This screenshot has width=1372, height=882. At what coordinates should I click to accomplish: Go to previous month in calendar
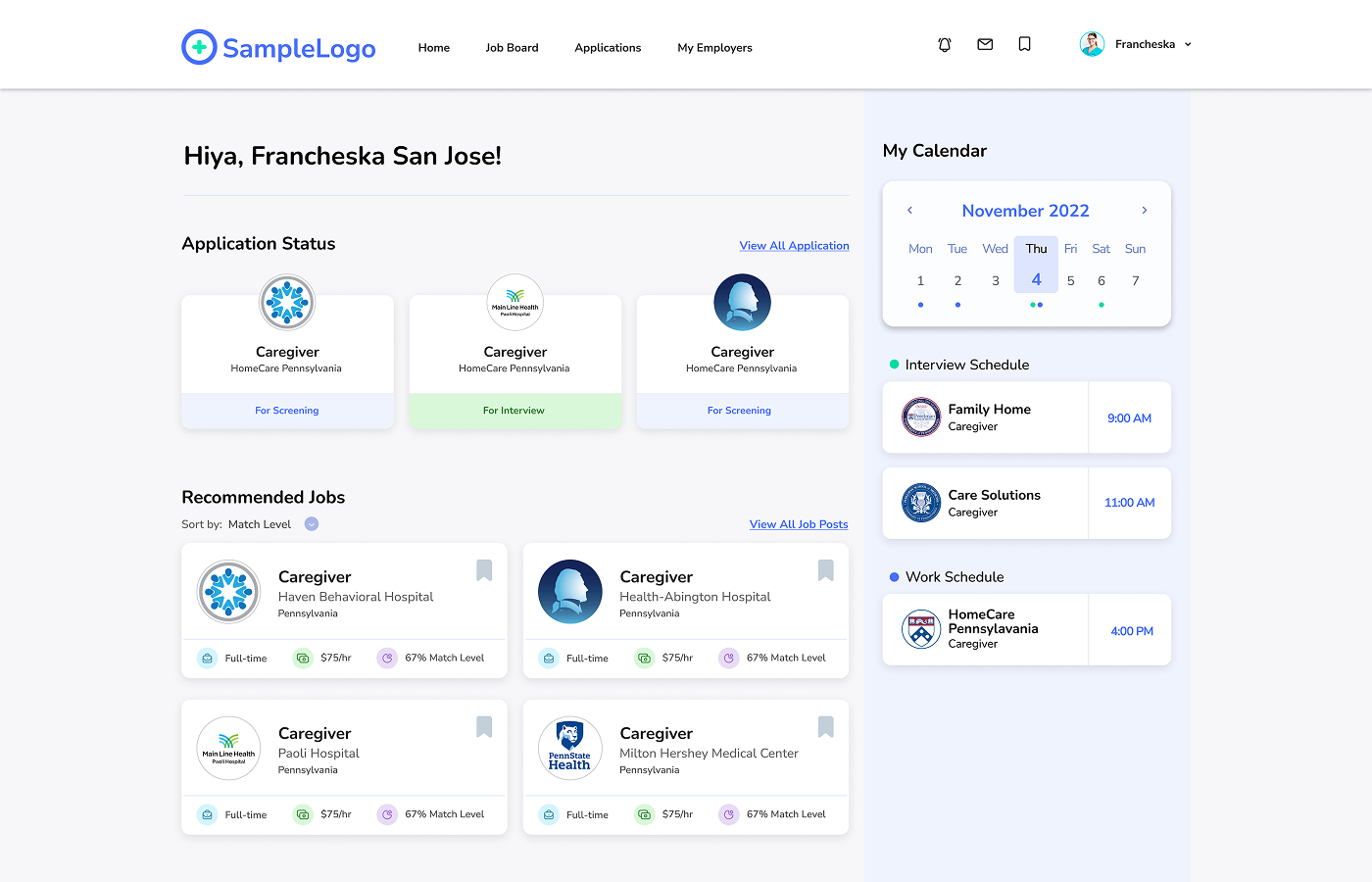tap(909, 211)
